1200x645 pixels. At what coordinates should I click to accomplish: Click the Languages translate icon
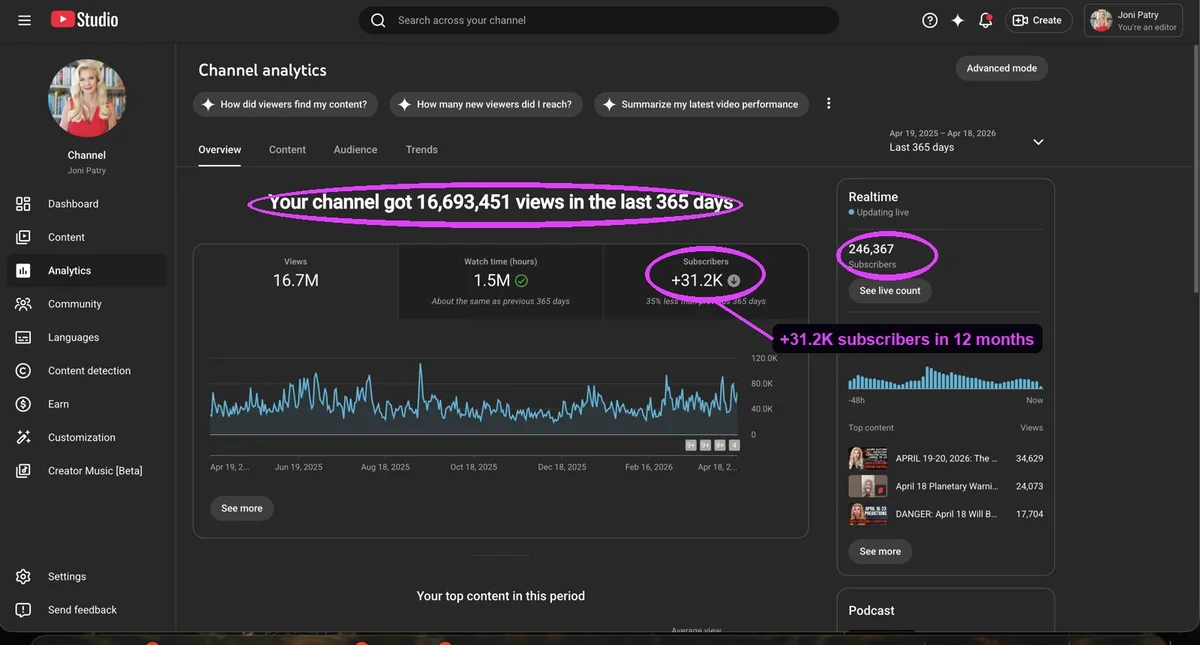click(x=24, y=337)
